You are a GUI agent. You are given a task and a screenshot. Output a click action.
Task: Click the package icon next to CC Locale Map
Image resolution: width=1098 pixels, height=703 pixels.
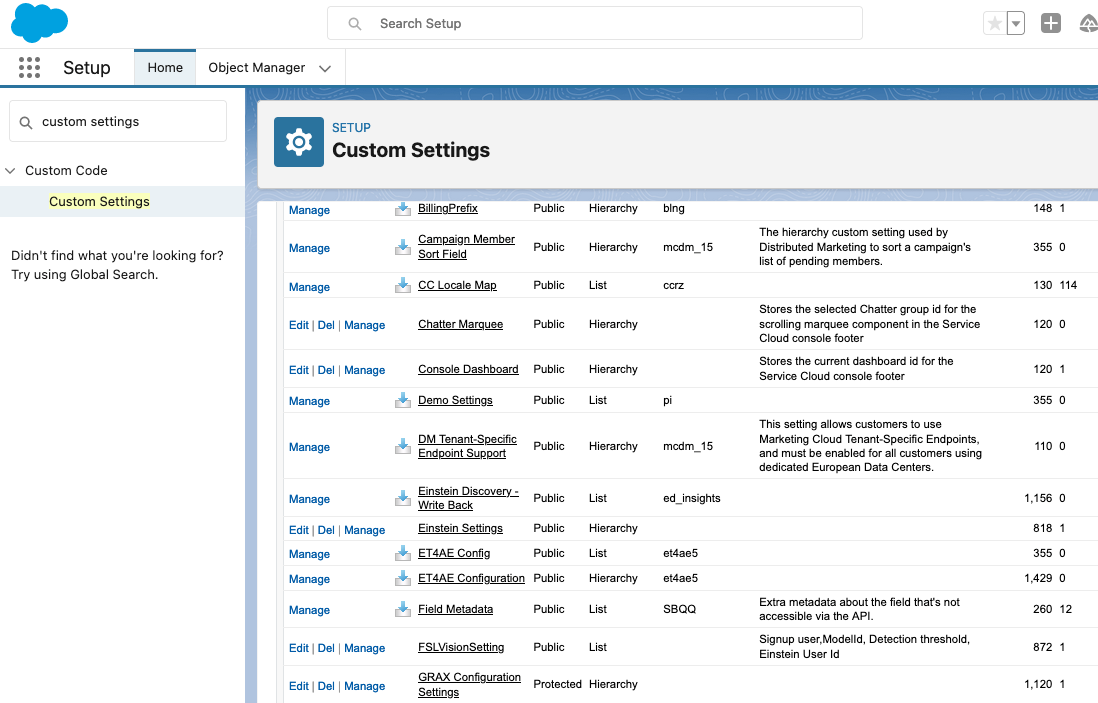point(403,286)
